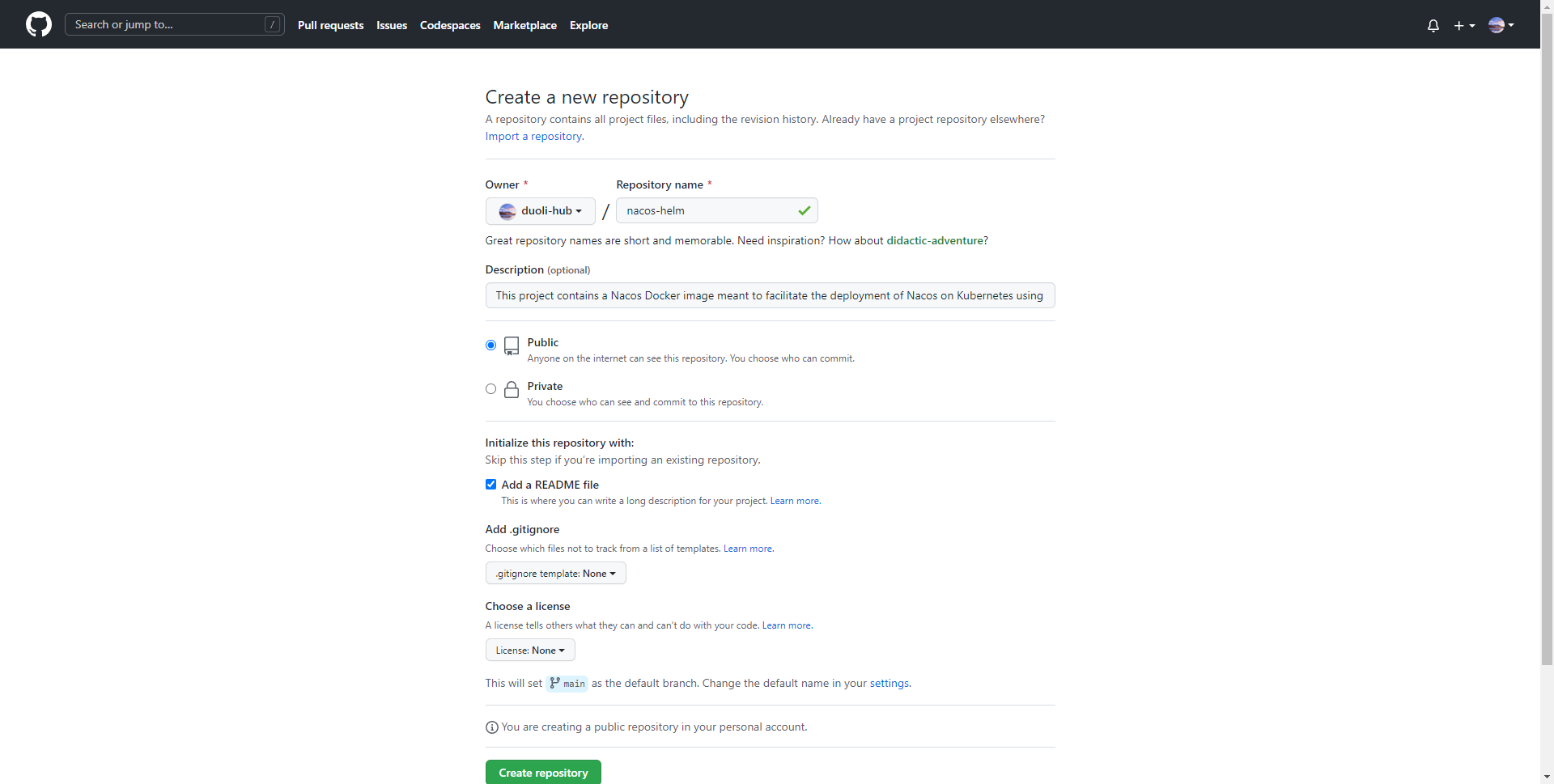Click the book icon beside Public
1554x784 pixels.
tap(512, 345)
